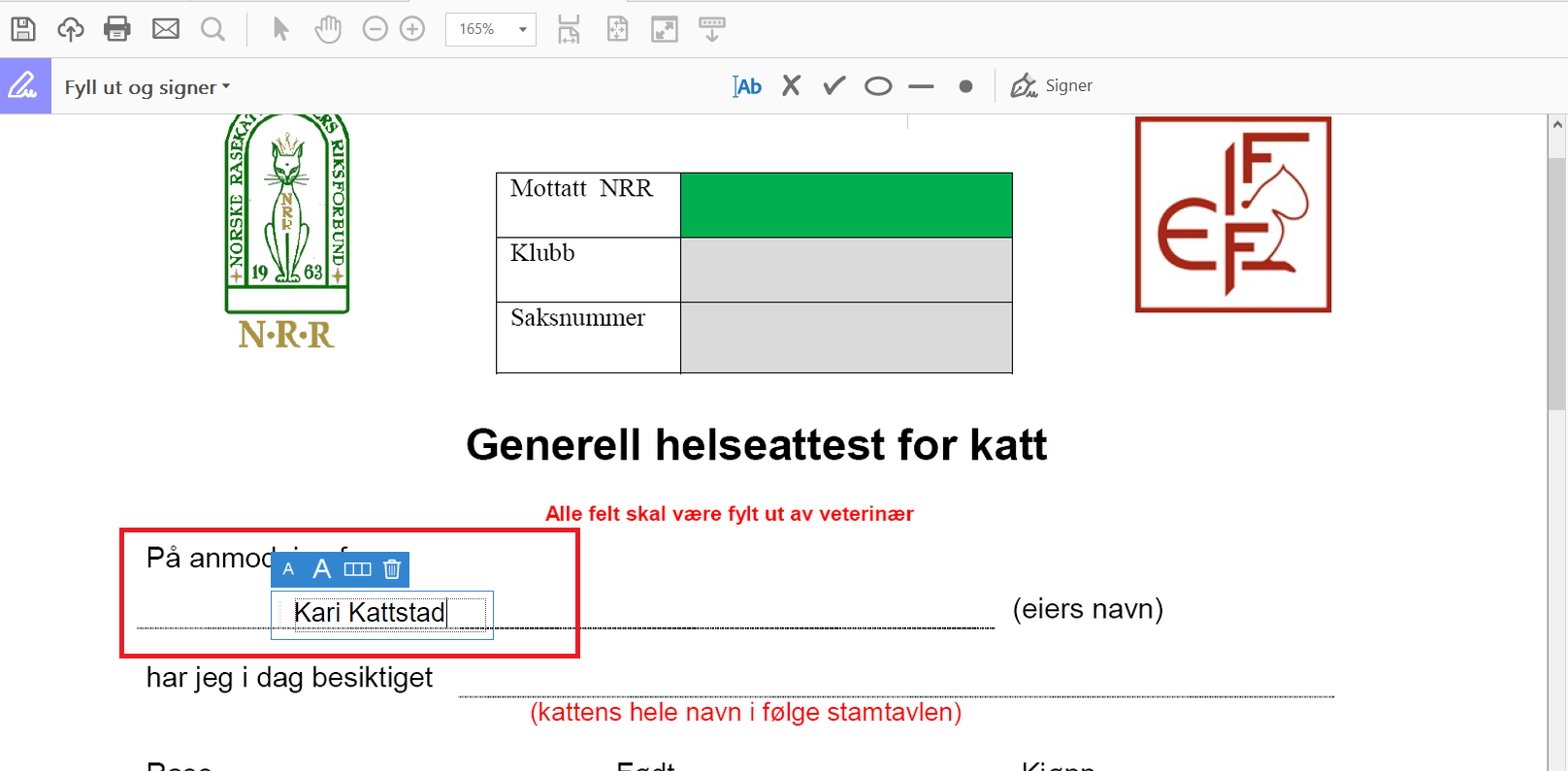Click the Fill & Sign pen icon
Image resolution: width=1568 pixels, height=771 pixels.
coord(23,86)
